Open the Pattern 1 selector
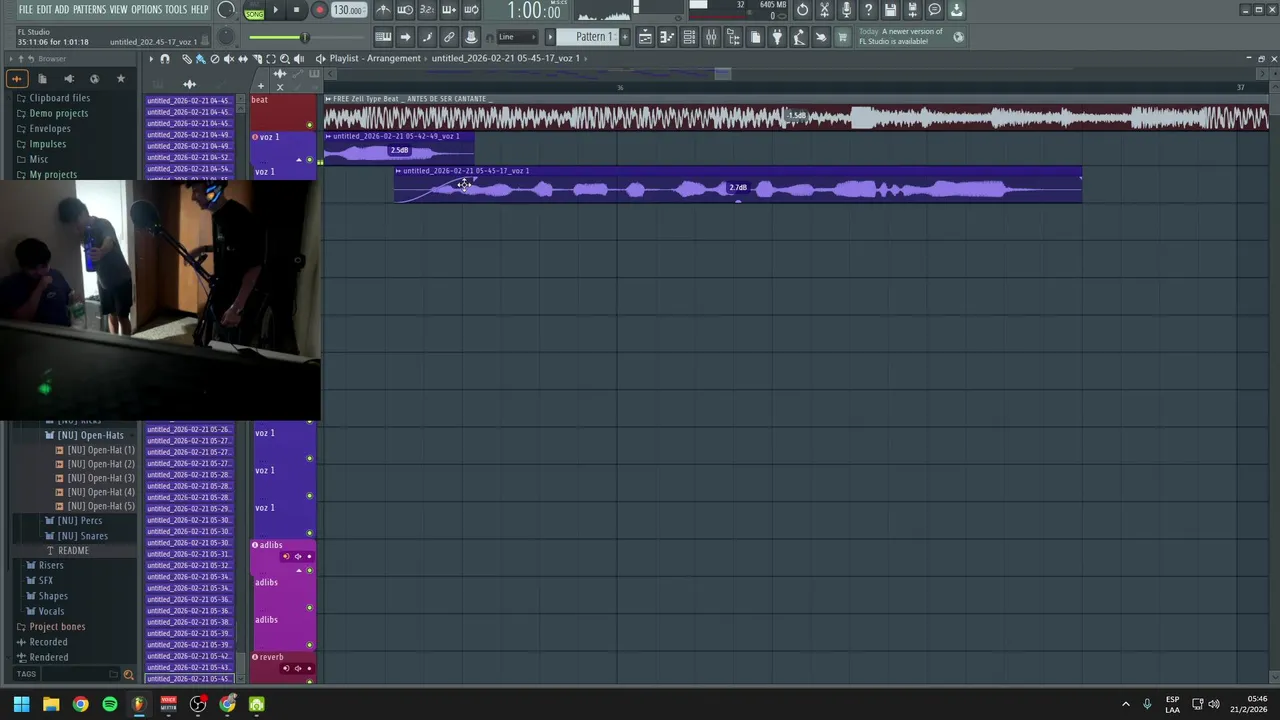Screen dimensions: 1280x720 (x=596, y=37)
